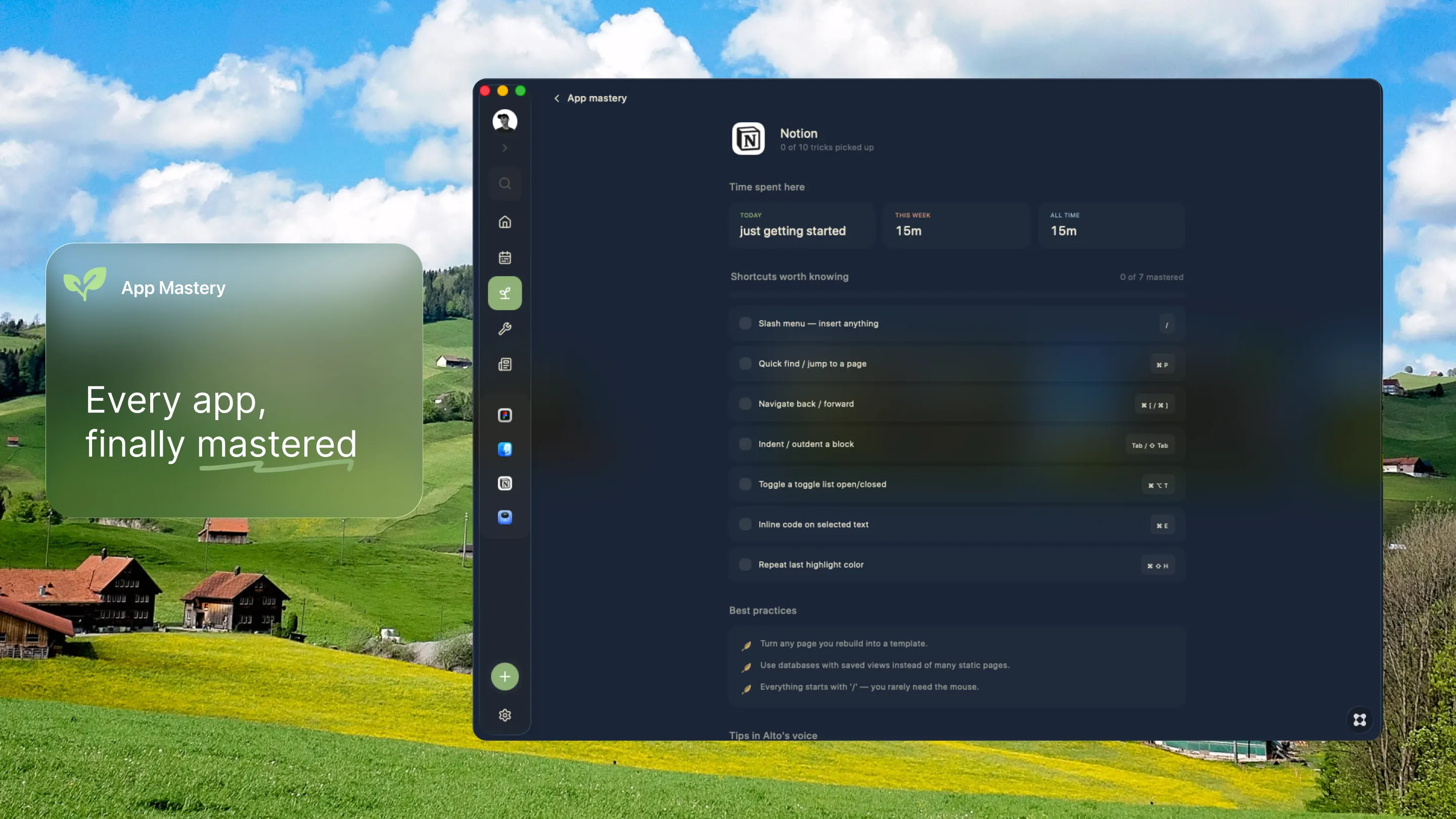The height and width of the screenshot is (819, 1456).
Task: Click tip 'Turn any page you rebuild into a template.'
Action: pos(843,643)
